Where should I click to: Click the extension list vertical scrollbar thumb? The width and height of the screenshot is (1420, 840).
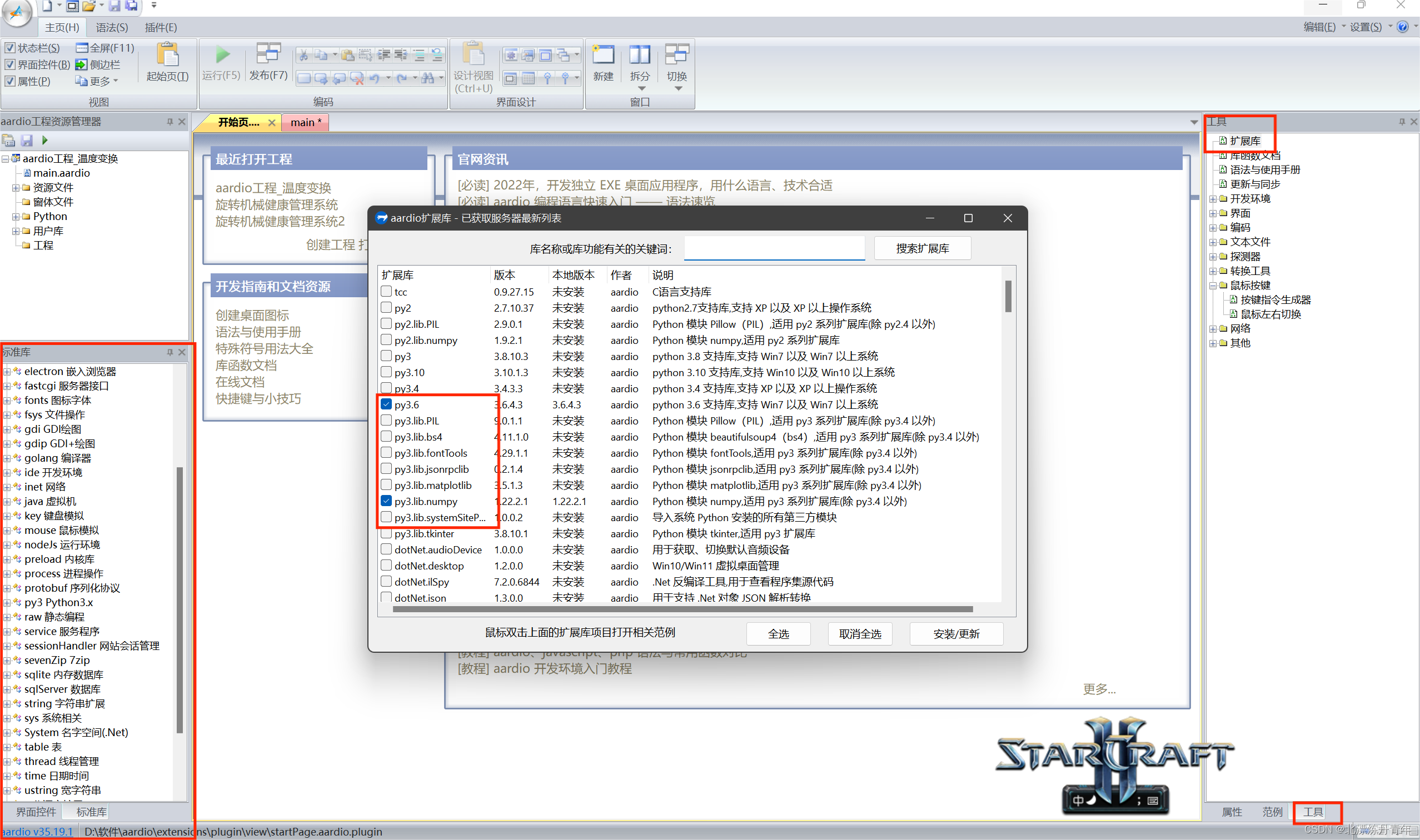click(1008, 296)
